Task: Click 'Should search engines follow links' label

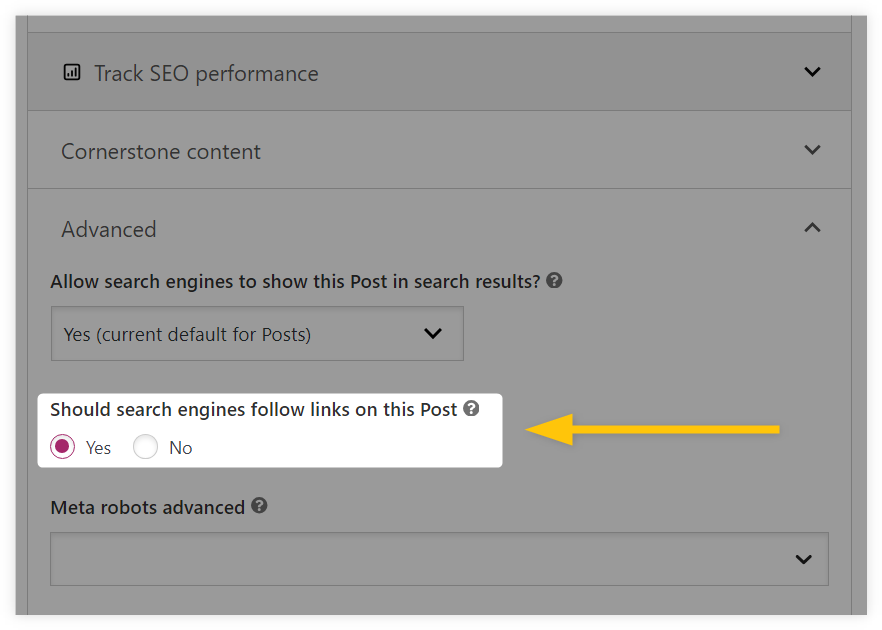Action: coord(253,410)
